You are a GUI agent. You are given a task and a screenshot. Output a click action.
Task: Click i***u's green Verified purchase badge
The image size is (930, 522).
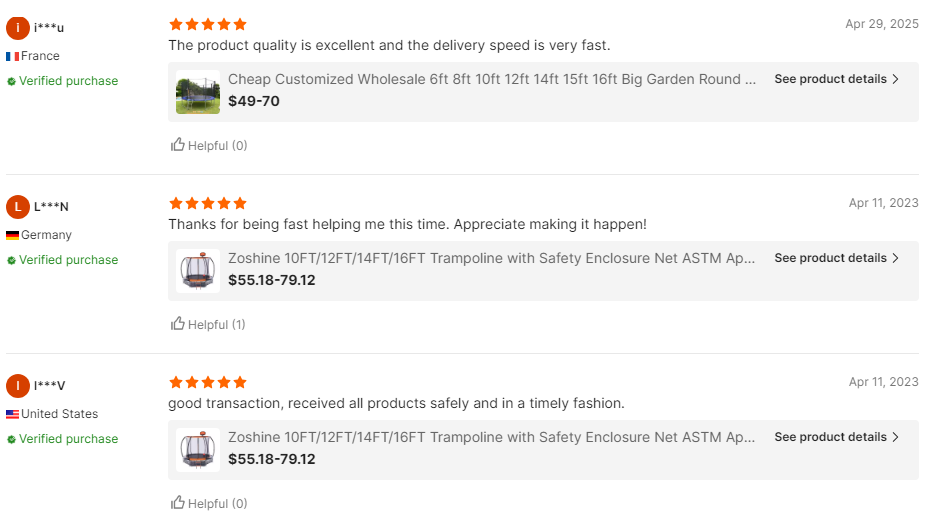(63, 81)
